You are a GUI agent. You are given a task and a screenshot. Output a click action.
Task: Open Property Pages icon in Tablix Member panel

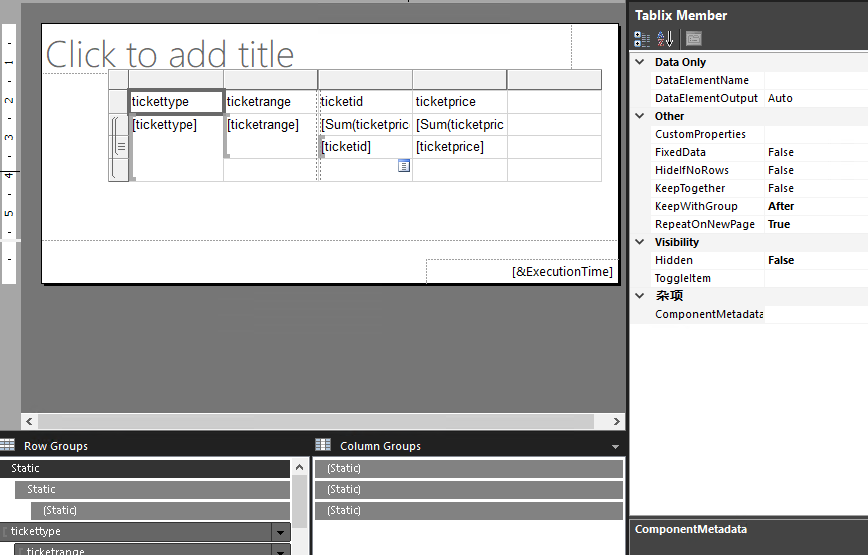pos(694,39)
